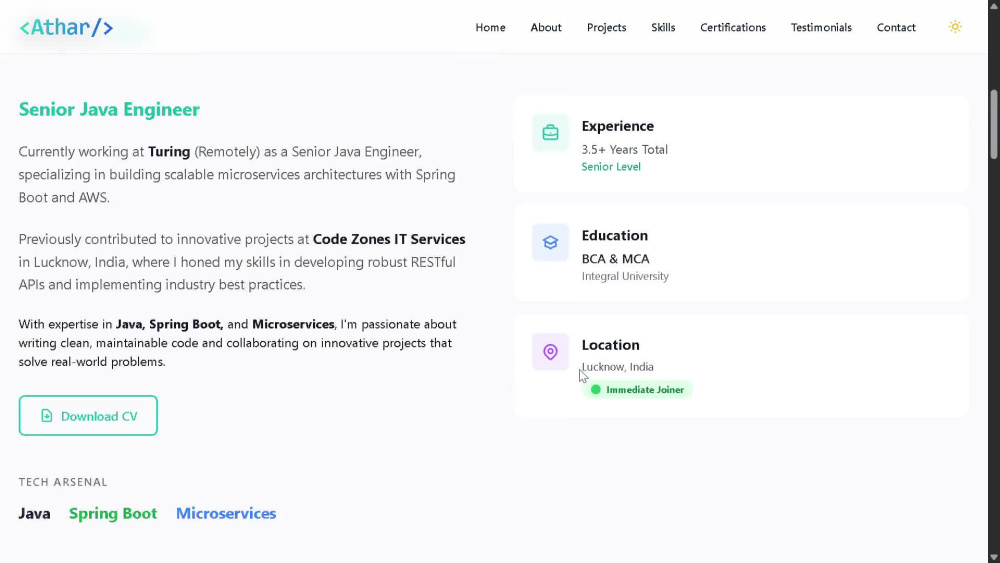Go to Testimonials section

821,27
